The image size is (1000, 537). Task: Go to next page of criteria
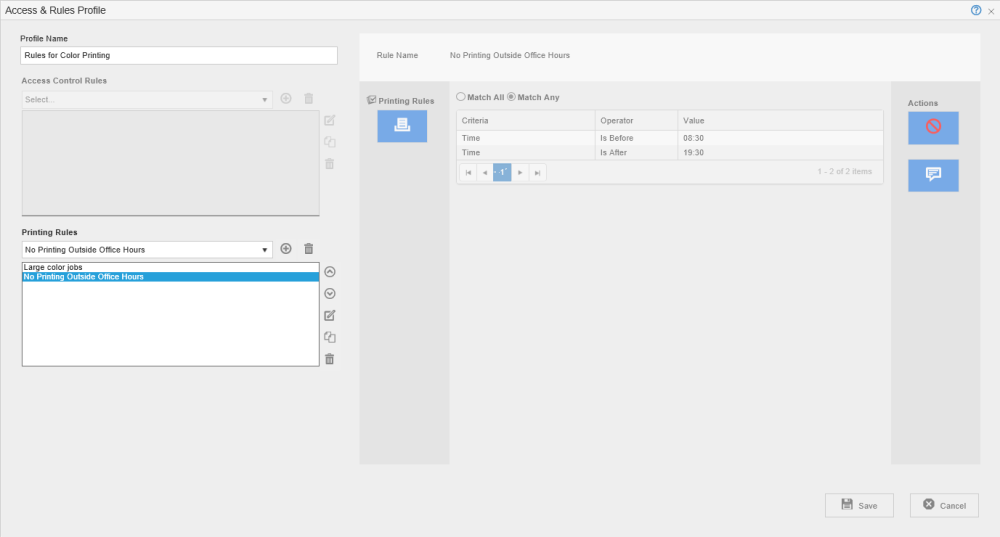(x=520, y=172)
